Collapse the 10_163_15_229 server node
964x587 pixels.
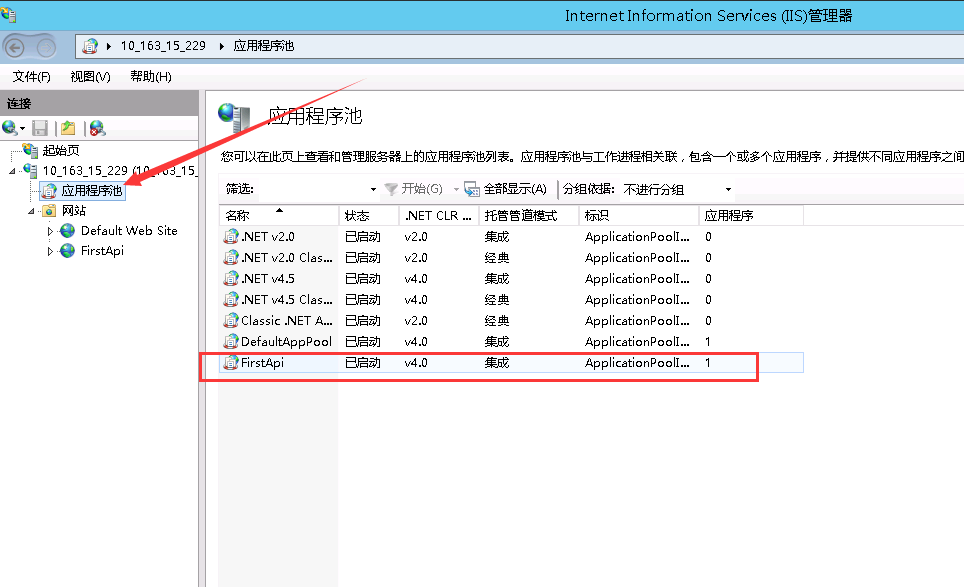tap(12, 171)
